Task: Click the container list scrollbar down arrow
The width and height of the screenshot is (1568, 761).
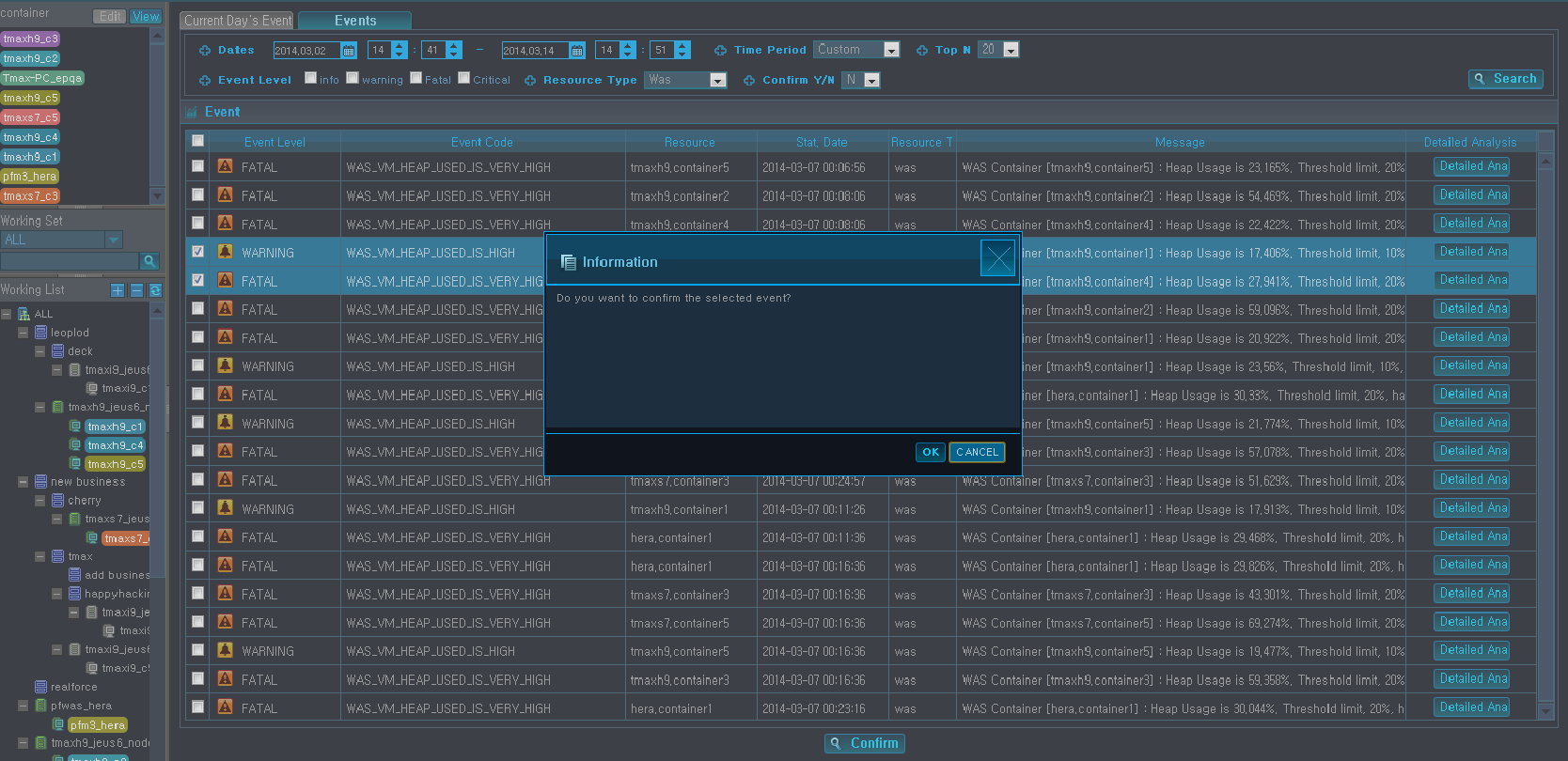Action: pyautogui.click(x=157, y=195)
